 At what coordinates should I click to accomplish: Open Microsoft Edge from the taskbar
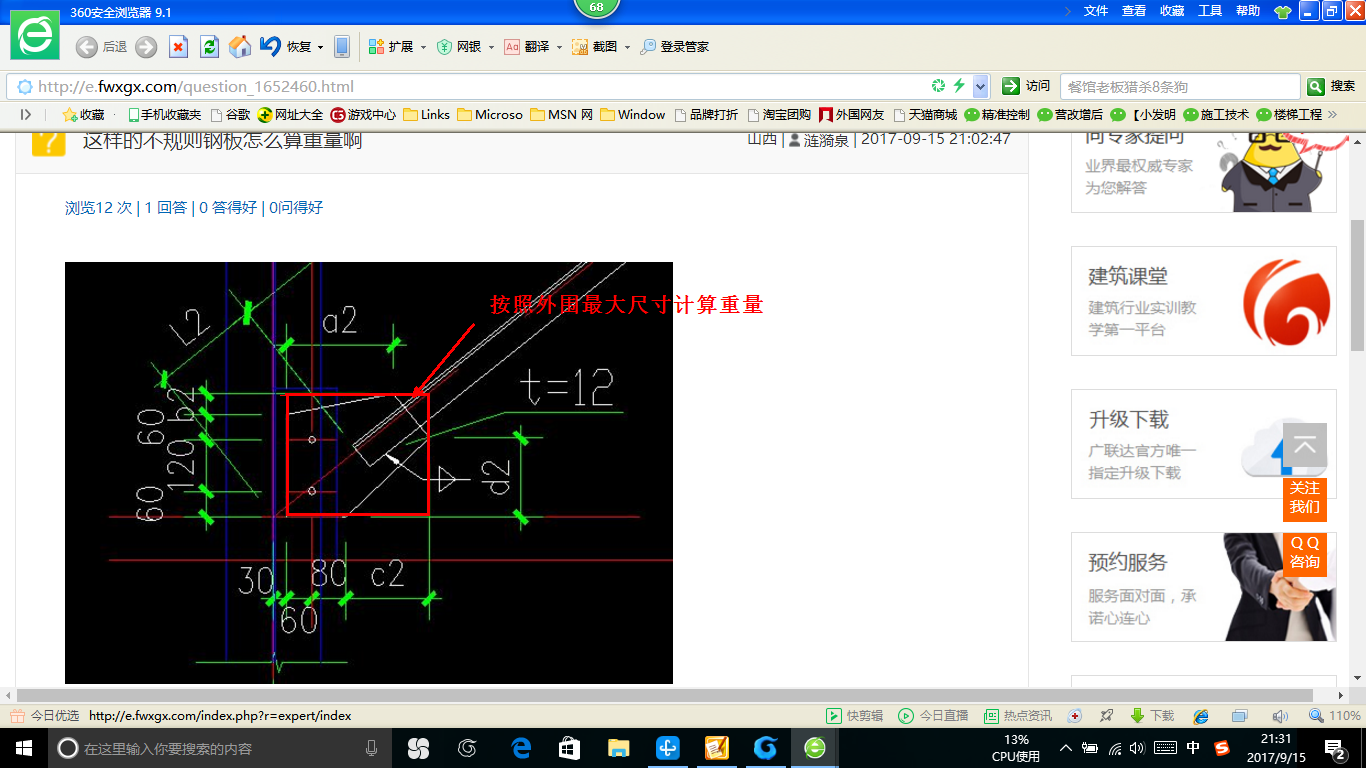pos(521,748)
